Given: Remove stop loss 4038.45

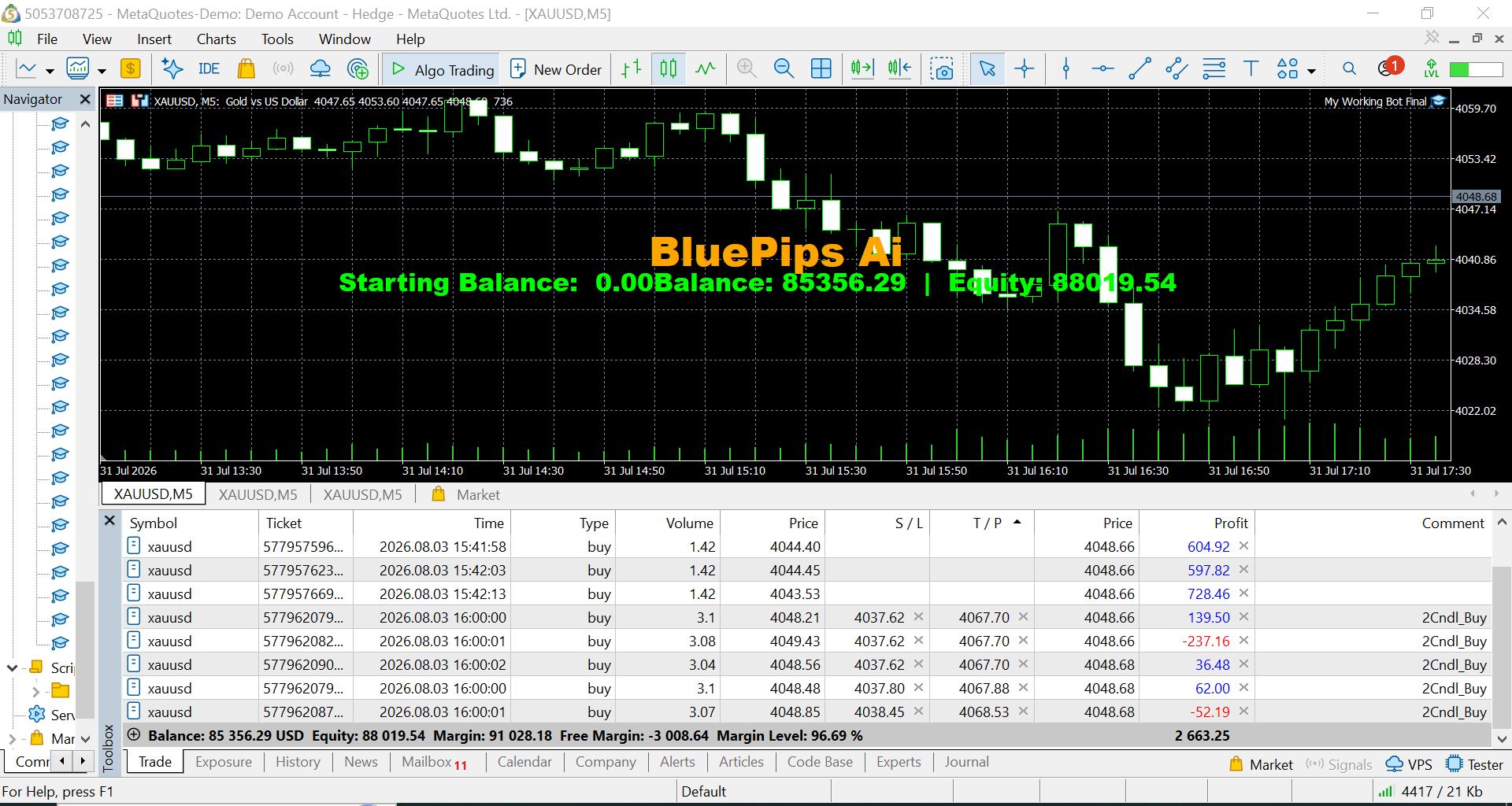Looking at the screenshot, I should tap(918, 711).
